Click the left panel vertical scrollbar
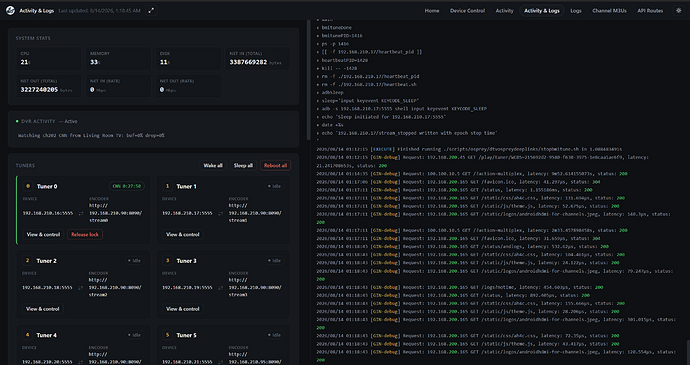This screenshot has height=365, width=690. (308, 79)
